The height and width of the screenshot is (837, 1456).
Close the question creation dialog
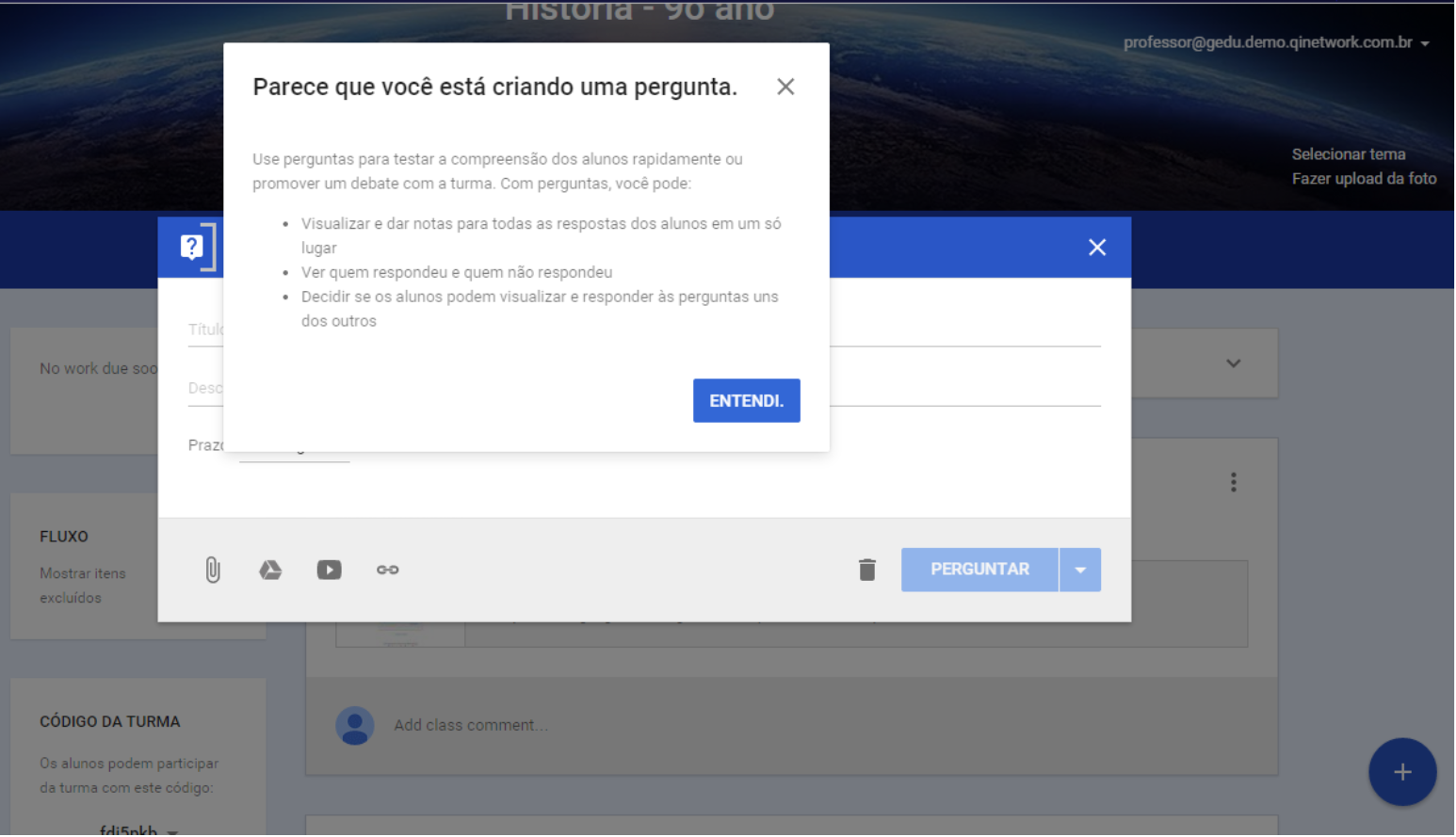[x=1097, y=248]
